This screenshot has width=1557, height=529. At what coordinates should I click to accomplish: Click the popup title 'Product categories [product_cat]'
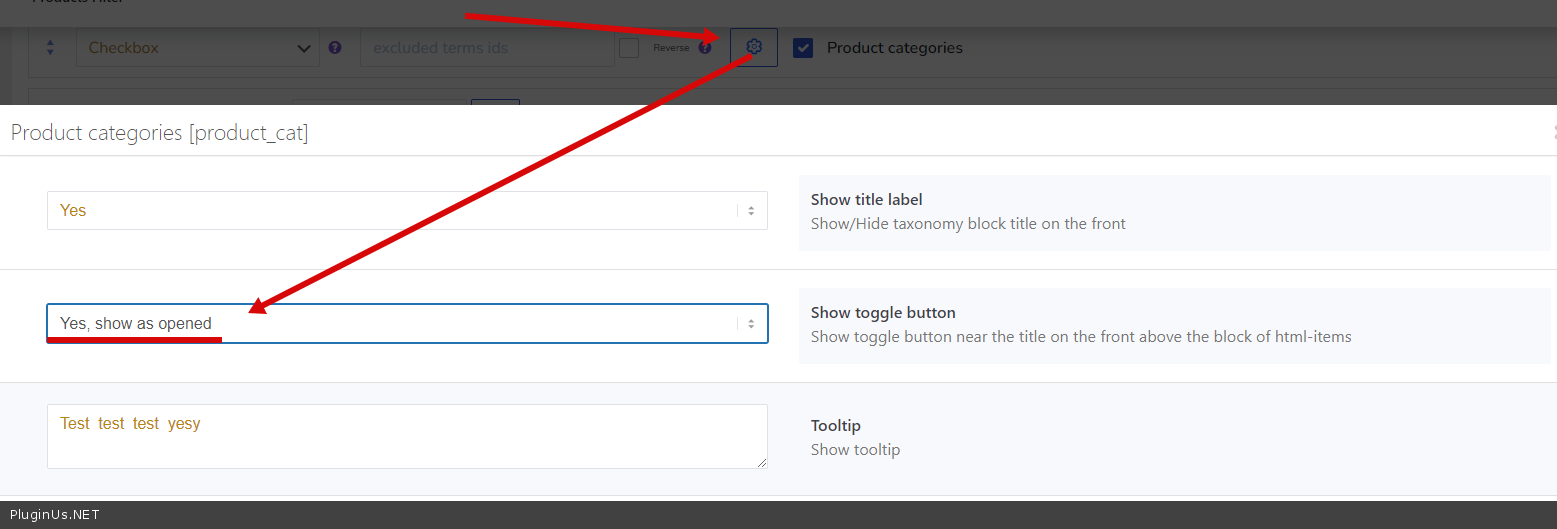(160, 133)
